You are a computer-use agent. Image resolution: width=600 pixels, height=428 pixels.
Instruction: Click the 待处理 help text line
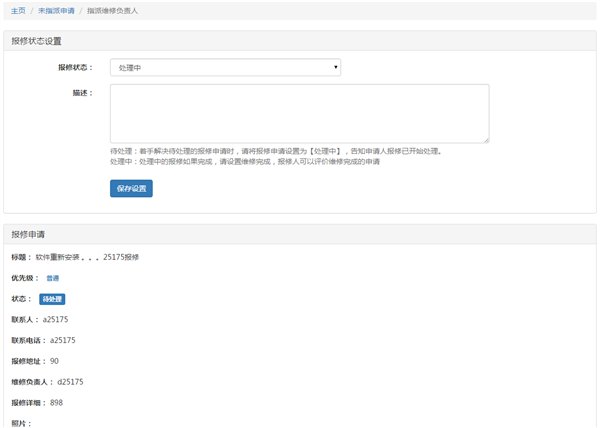276,151
